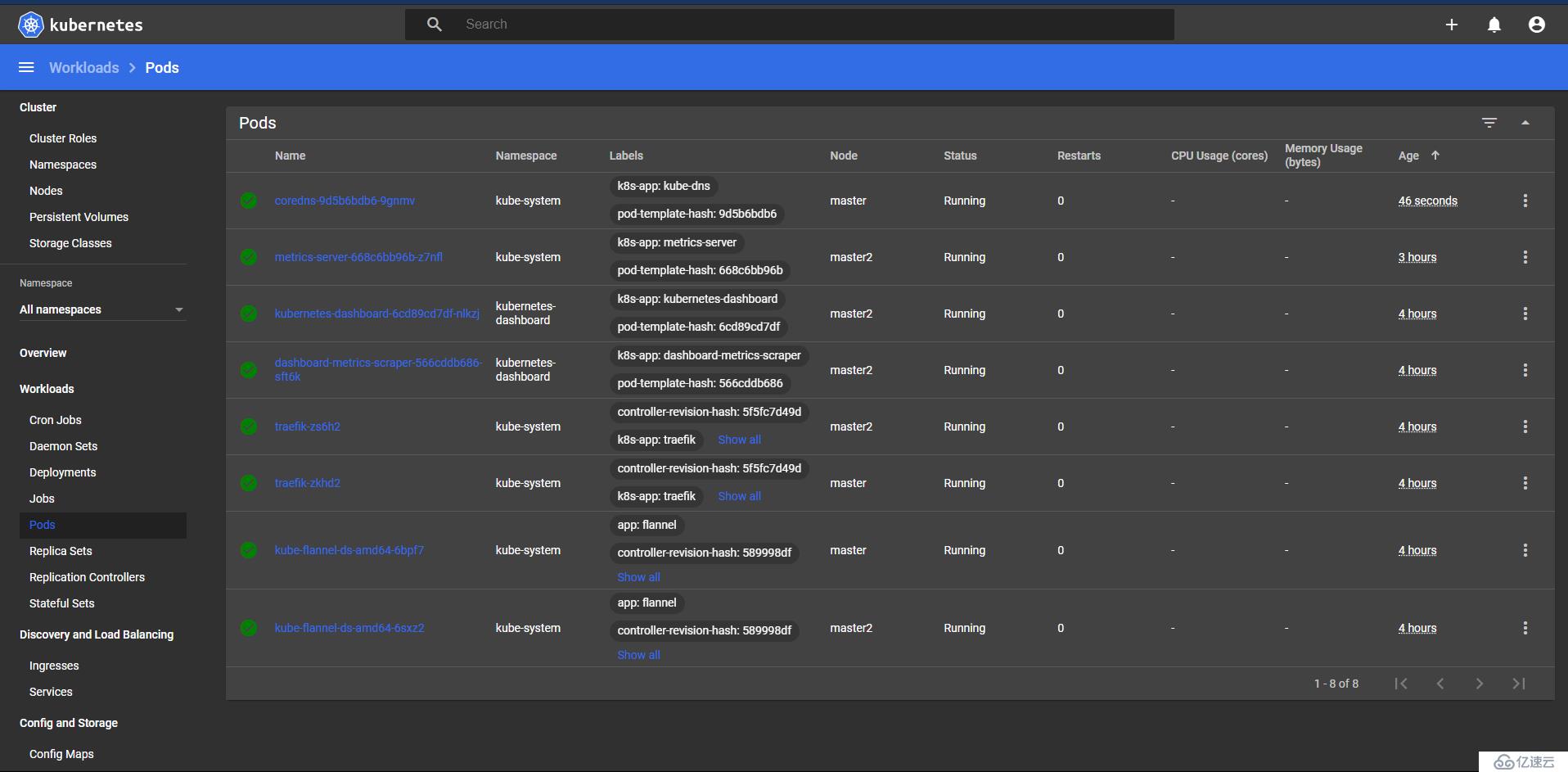This screenshot has width=1568, height=772.
Task: Toggle the Age column sort arrow
Action: 1435,155
